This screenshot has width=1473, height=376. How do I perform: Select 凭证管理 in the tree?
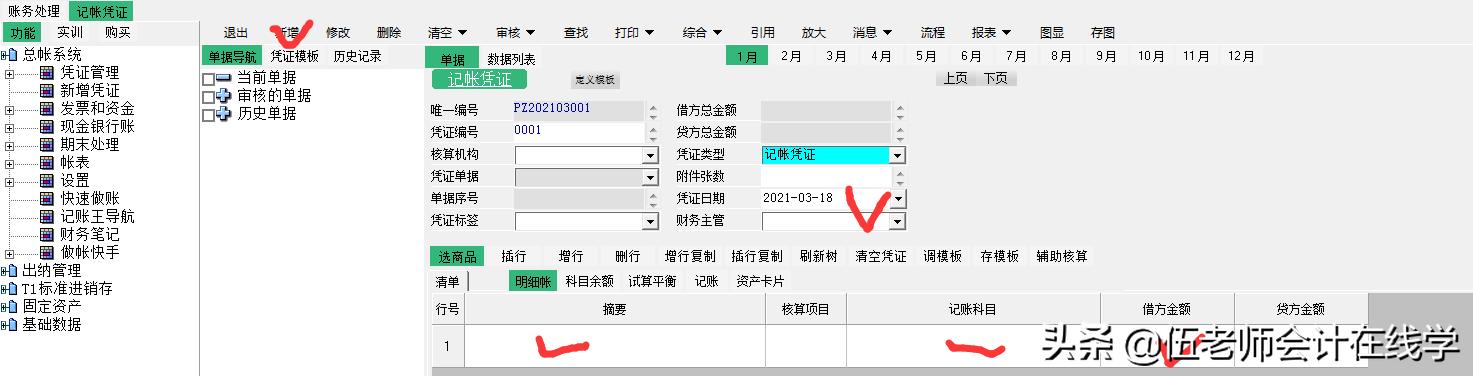tap(90, 73)
